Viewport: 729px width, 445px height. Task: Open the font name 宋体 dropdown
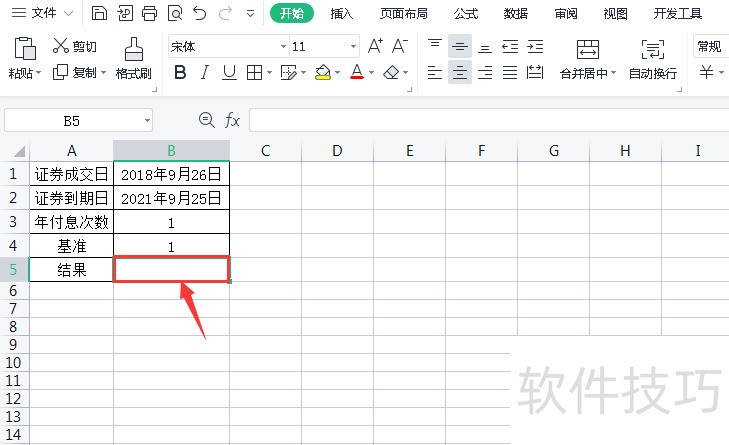(283, 46)
